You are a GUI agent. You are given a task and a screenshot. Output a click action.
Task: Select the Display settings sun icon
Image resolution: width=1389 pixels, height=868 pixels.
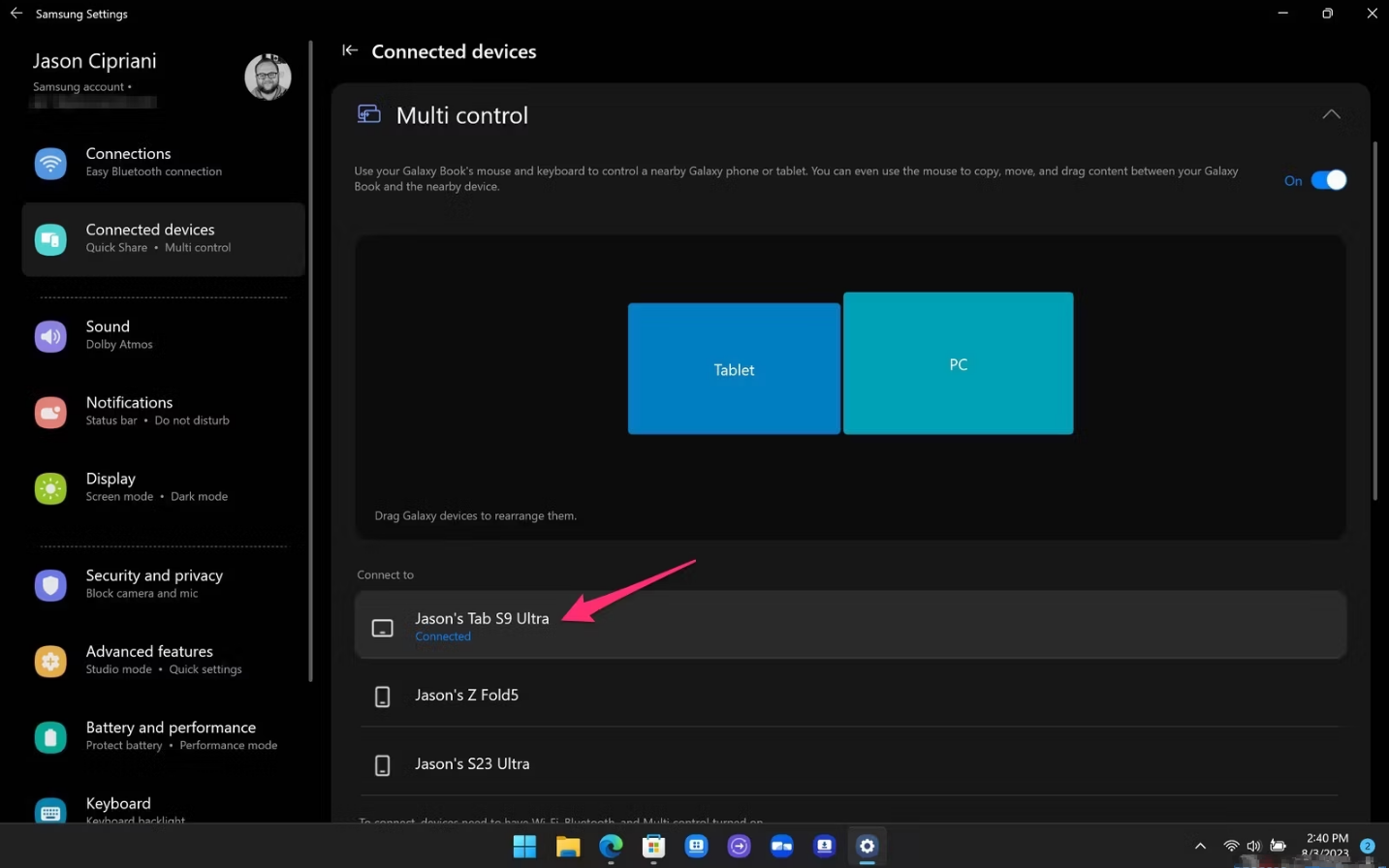(x=50, y=488)
